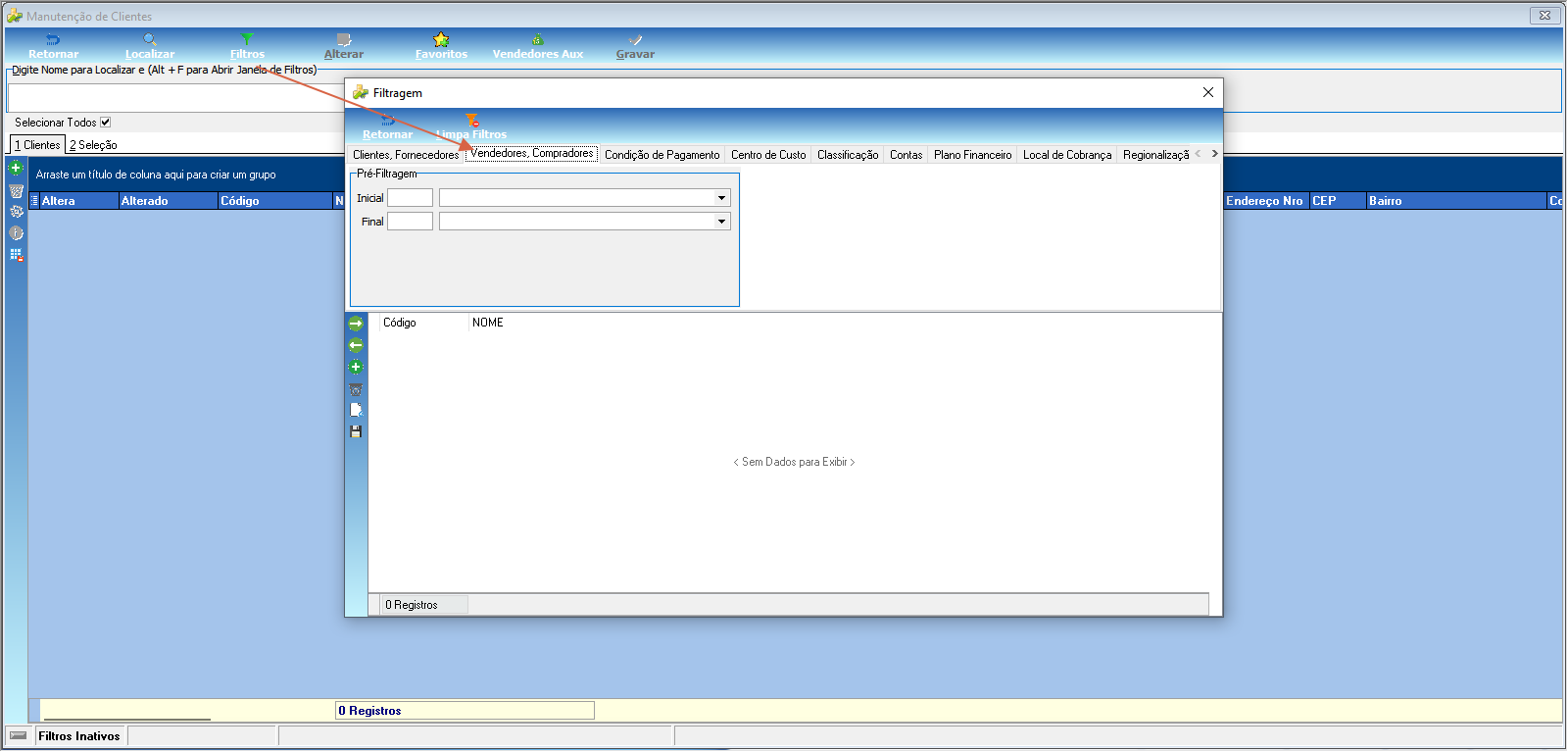The image size is (1568, 752).
Task: Click the name search input field
Action: click(x=176, y=98)
